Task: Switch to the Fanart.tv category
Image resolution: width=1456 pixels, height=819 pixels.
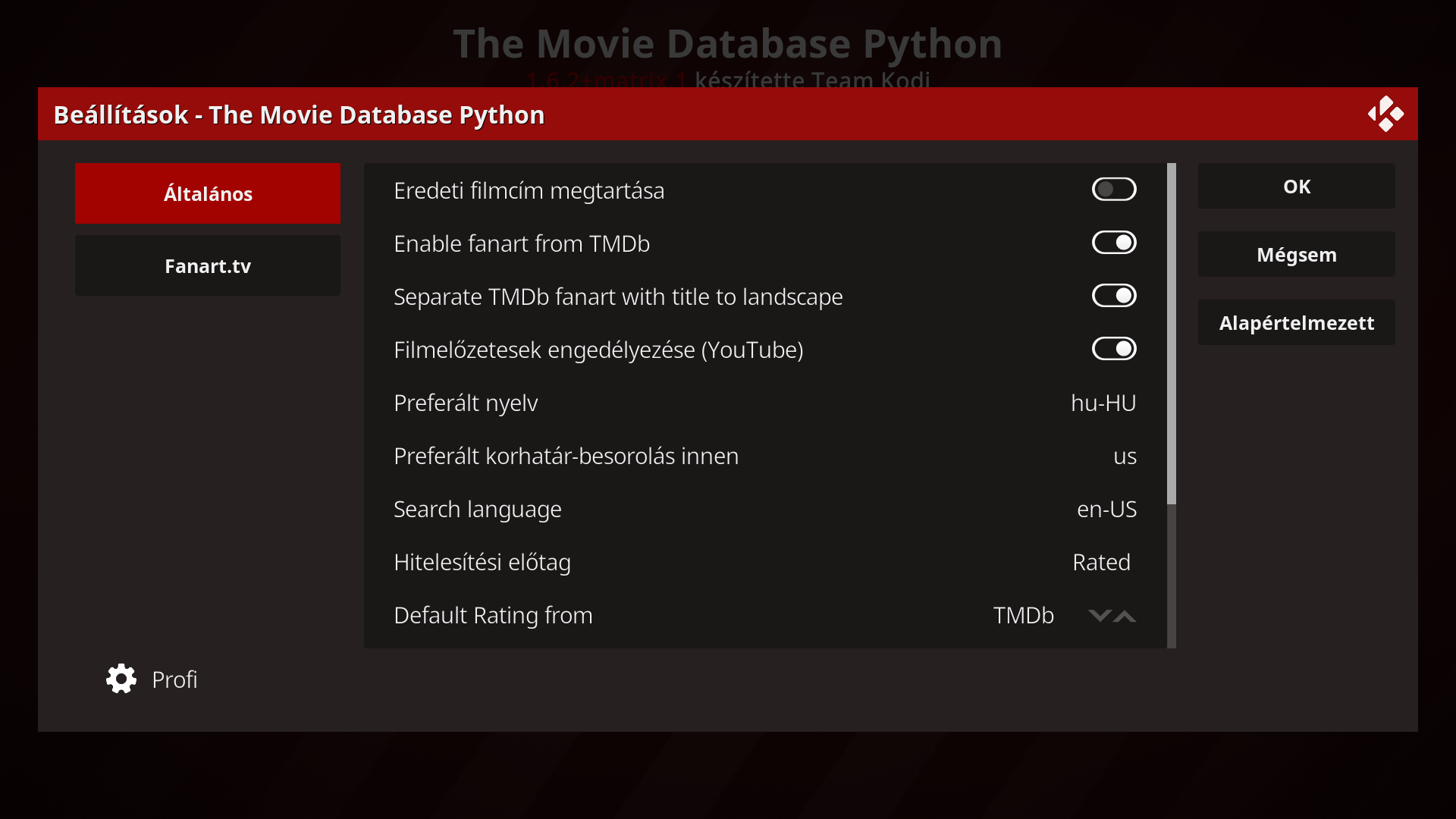Action: coord(208,265)
